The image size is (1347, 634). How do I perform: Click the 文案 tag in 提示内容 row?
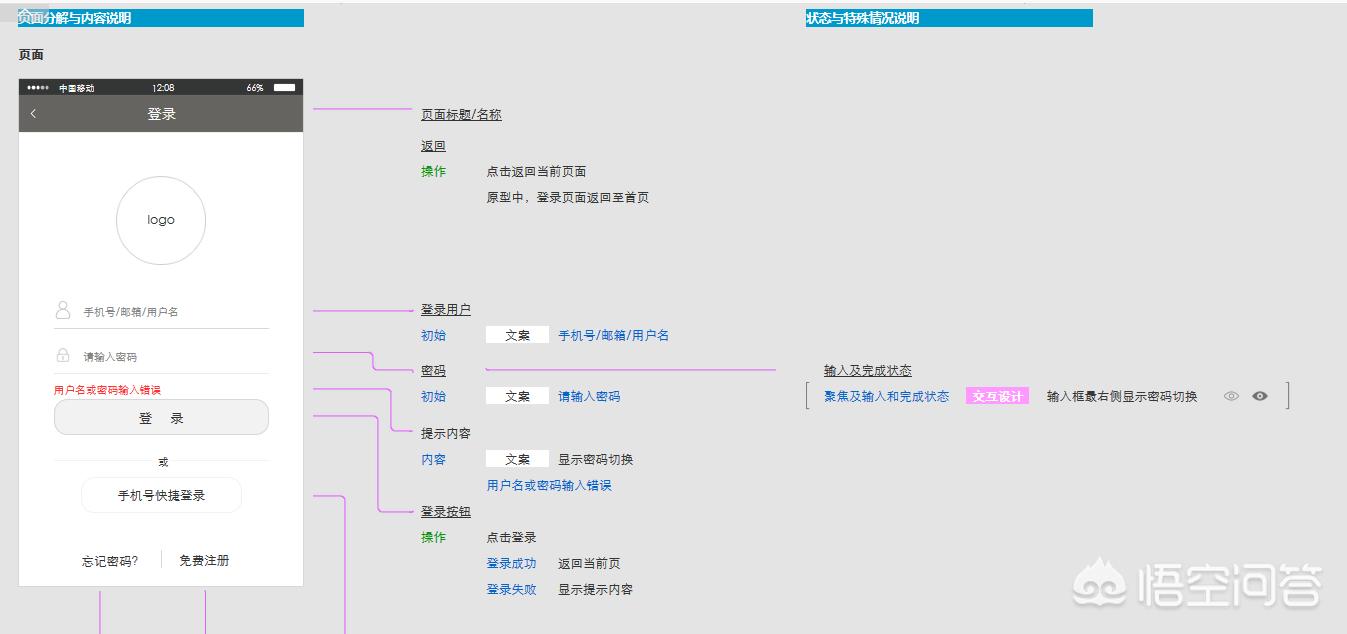tap(517, 459)
